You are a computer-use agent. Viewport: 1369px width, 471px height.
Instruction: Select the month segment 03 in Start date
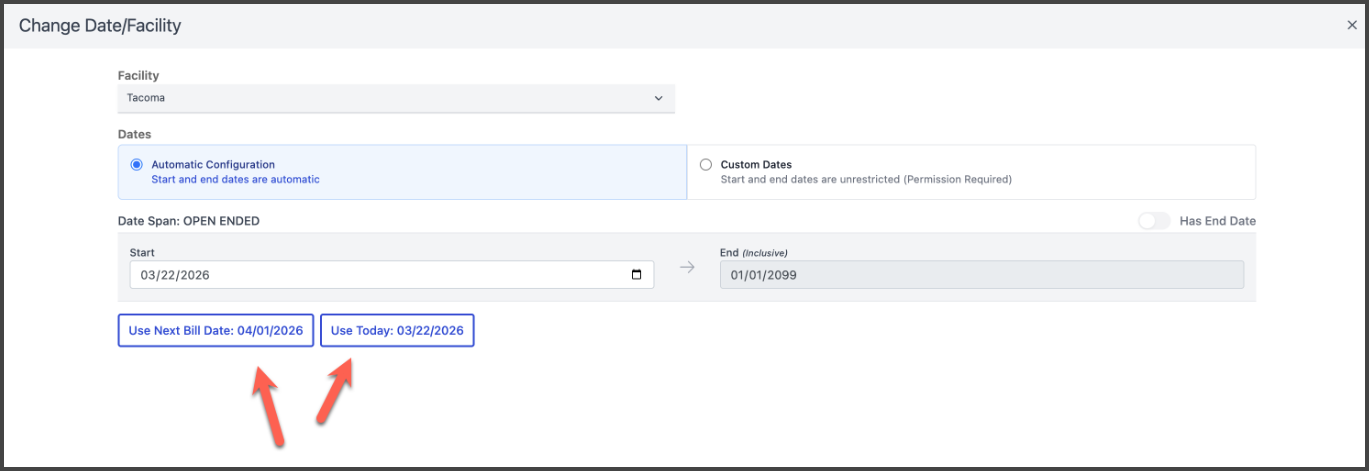[x=149, y=275]
